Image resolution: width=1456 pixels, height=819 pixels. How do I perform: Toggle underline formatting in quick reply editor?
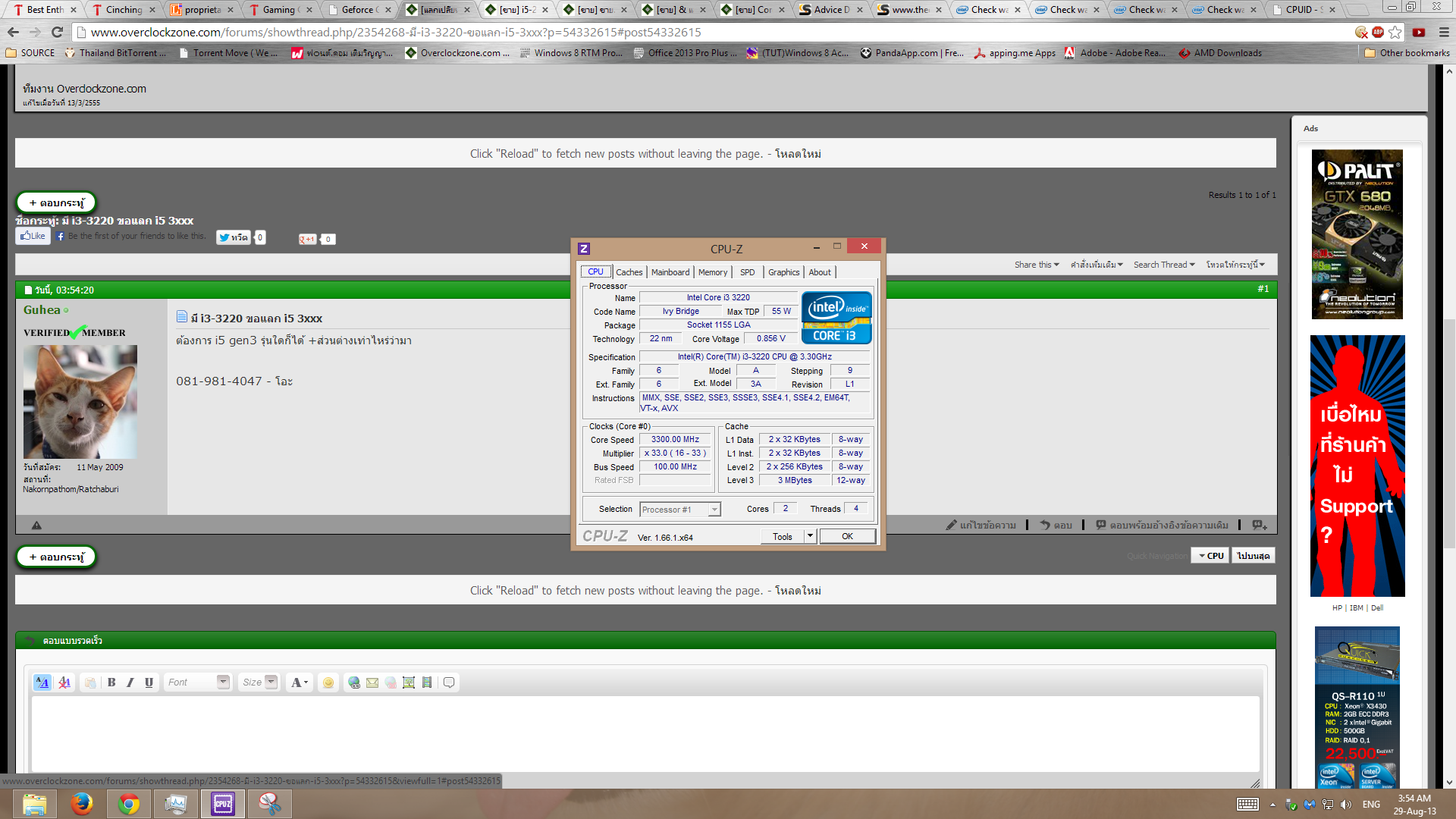point(149,682)
